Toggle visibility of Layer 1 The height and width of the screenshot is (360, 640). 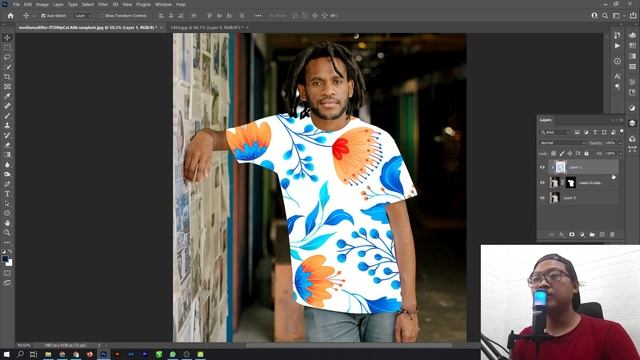[x=542, y=167]
